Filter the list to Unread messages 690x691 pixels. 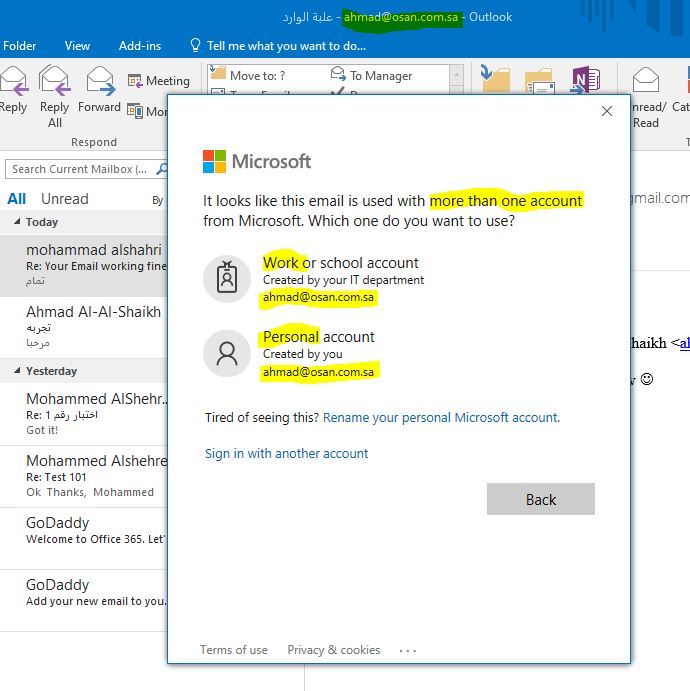(65, 199)
